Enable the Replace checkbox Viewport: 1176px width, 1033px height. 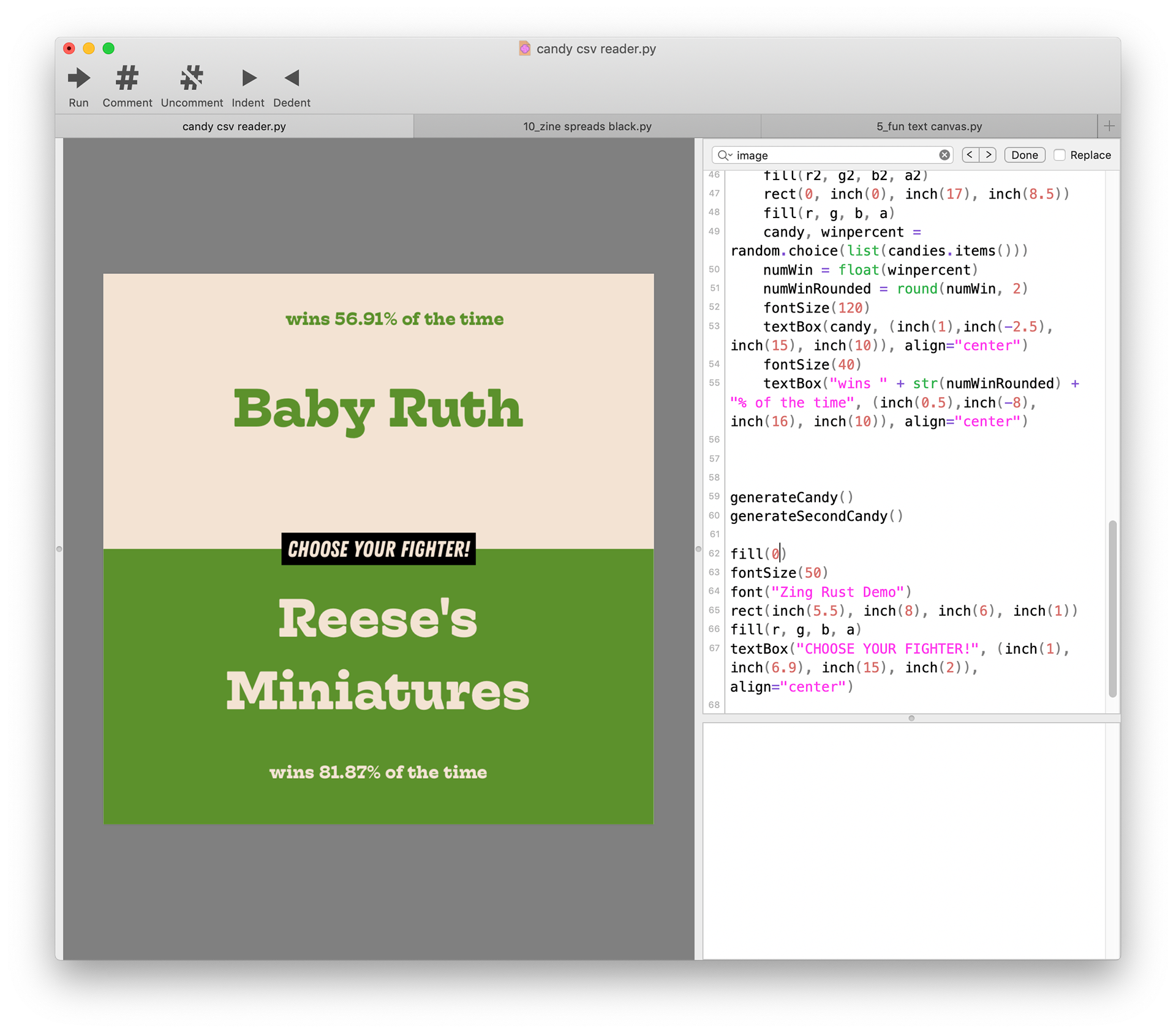click(x=1060, y=155)
